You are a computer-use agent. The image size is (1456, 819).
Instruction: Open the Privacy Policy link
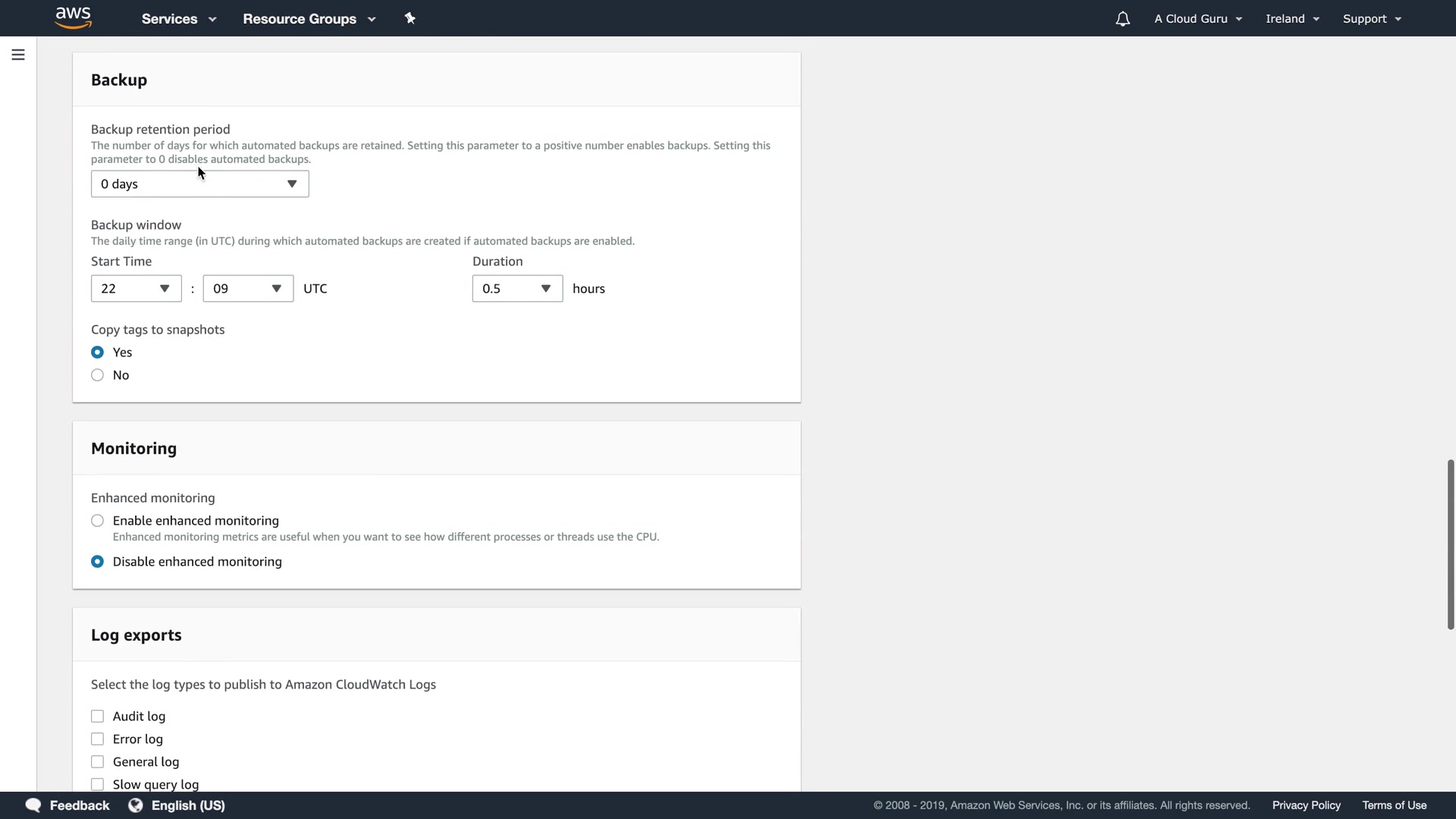tap(1306, 805)
